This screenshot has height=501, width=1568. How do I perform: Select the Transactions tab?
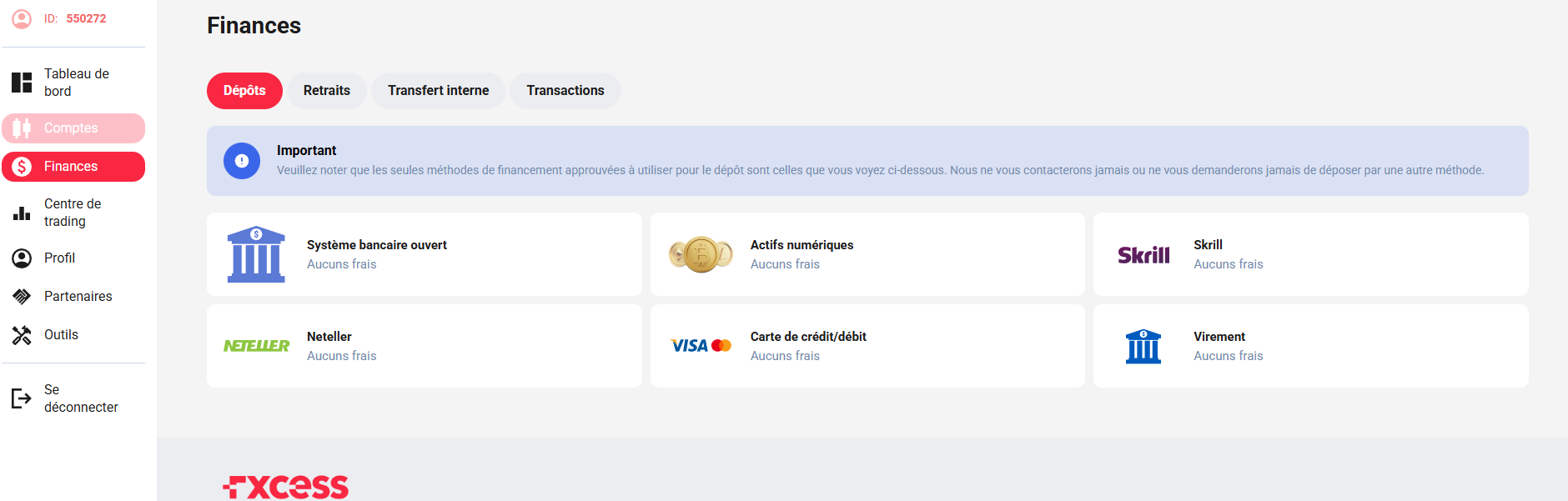click(x=565, y=91)
